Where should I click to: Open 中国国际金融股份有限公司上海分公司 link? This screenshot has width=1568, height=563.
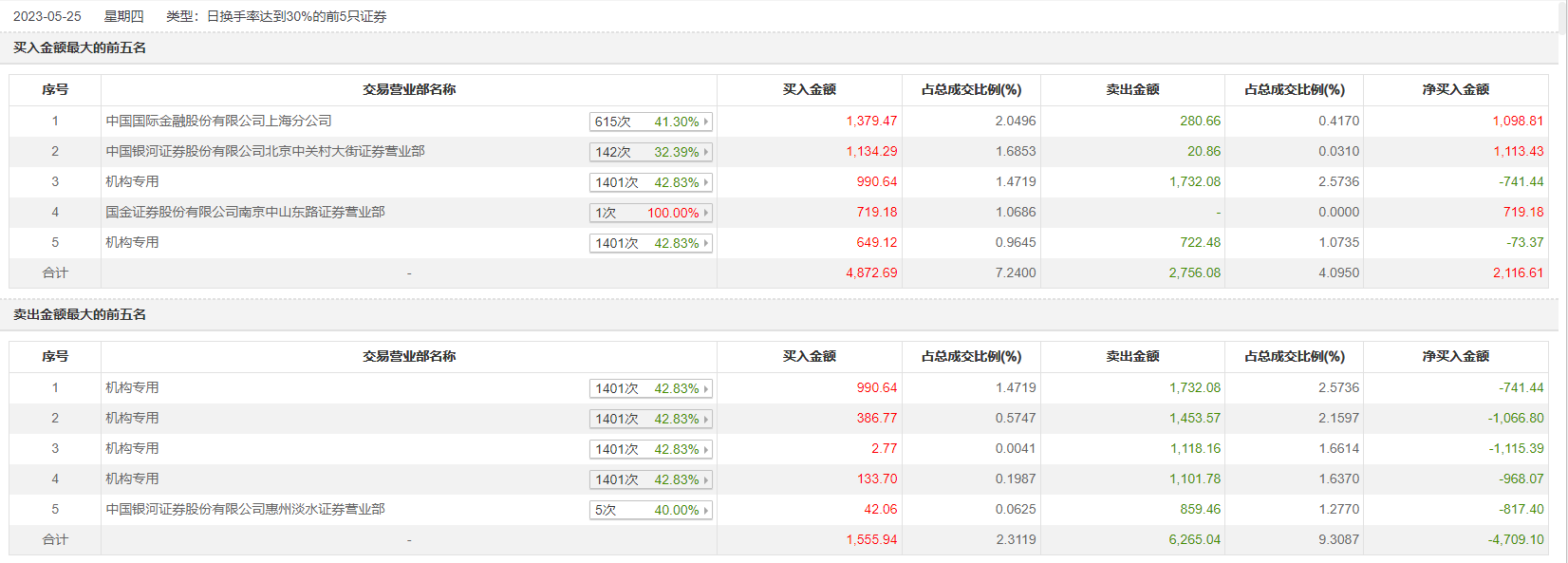coord(218,121)
